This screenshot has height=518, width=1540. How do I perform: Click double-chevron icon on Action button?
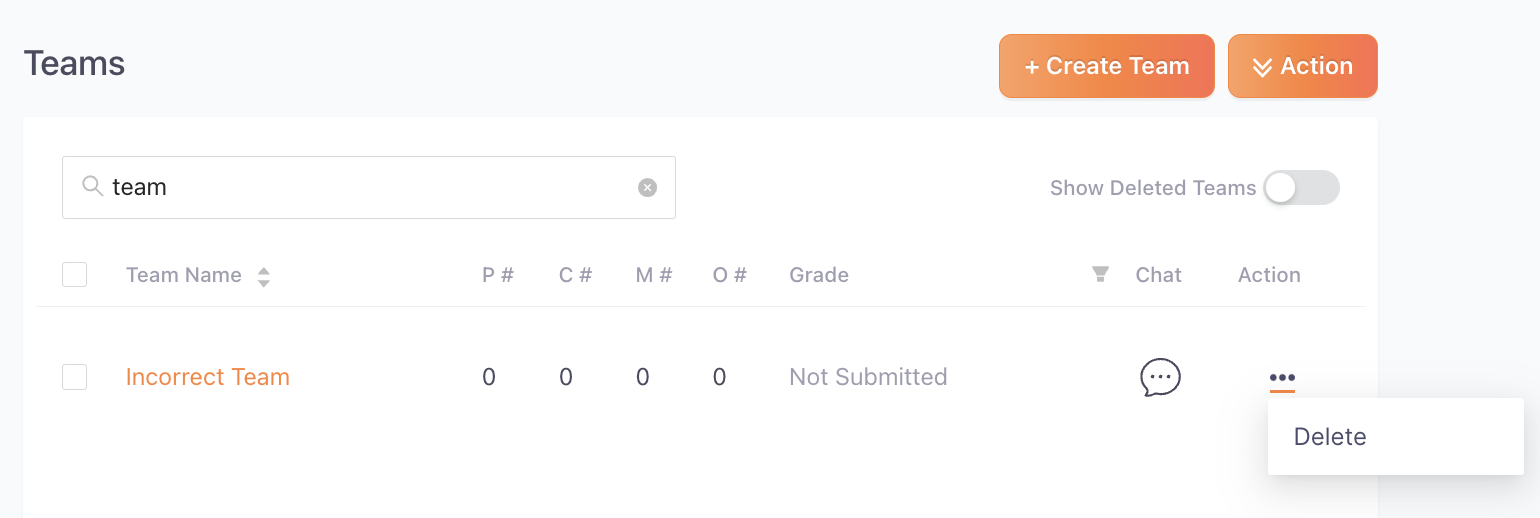point(1262,67)
